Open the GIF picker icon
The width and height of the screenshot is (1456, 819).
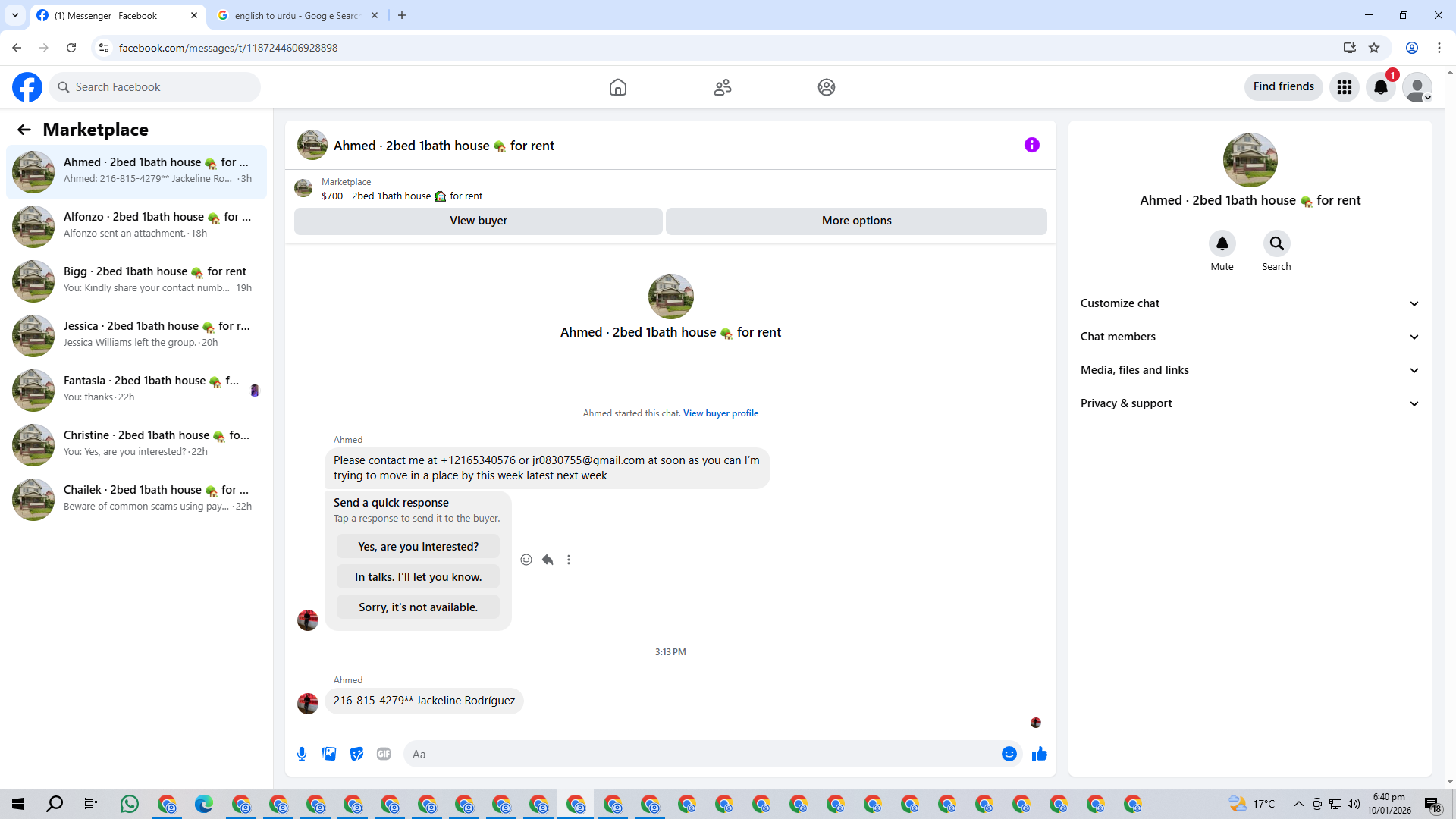(384, 754)
